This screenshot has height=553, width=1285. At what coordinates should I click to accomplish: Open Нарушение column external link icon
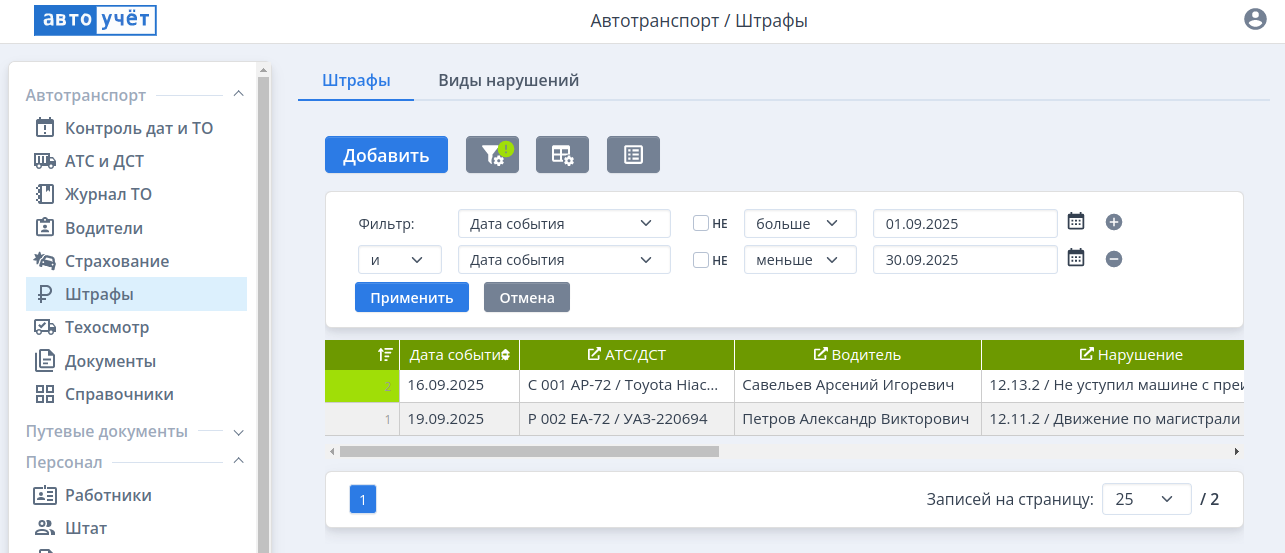pos(1087,354)
